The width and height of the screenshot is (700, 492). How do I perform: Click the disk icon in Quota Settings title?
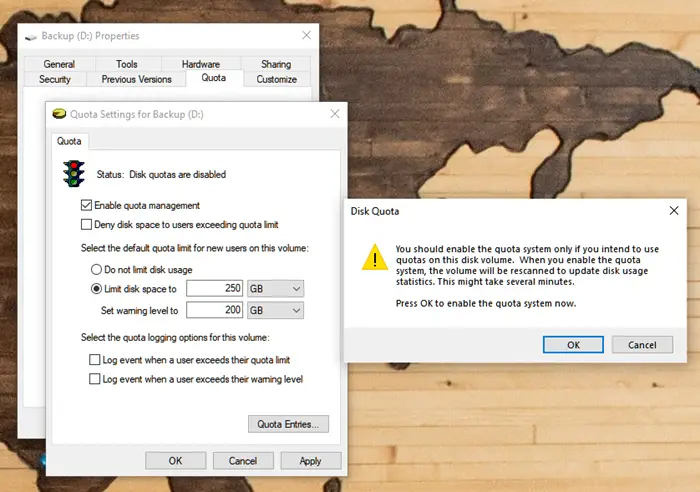59,114
